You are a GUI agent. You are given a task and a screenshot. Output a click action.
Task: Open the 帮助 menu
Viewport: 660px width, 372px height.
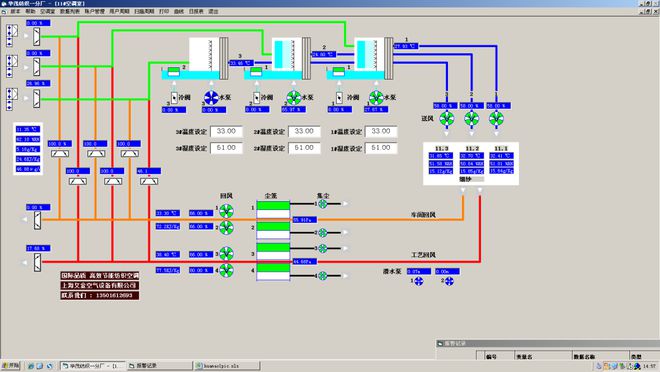click(x=30, y=11)
